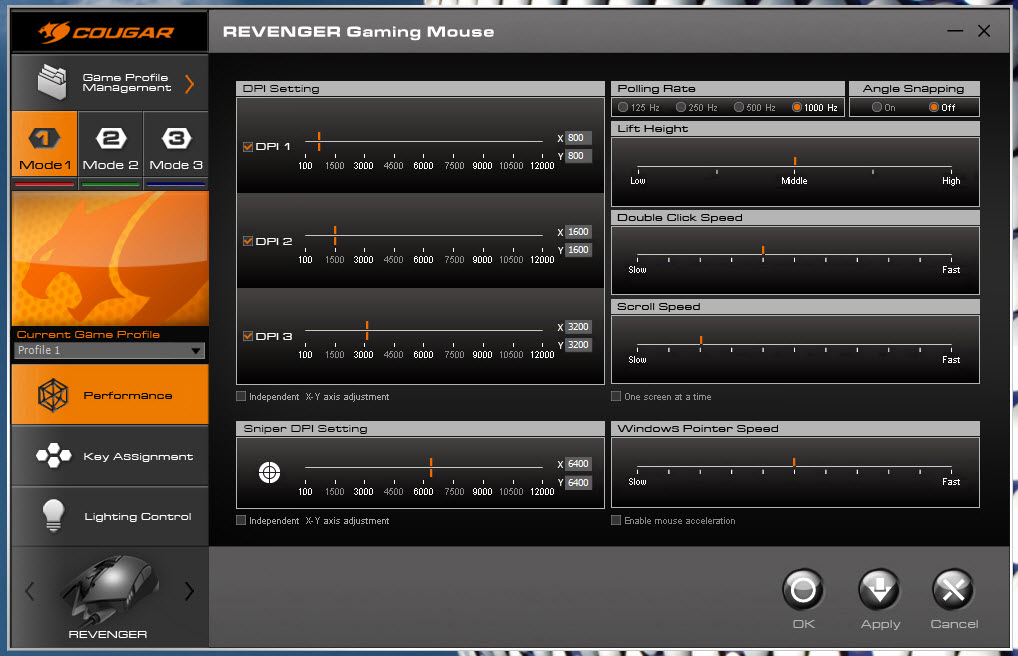Go to previous device with left arrow
Screen dimensions: 1018x656
point(29,591)
